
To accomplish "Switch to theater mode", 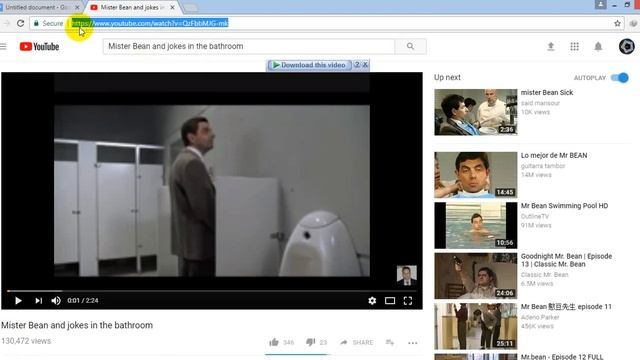I will 390,301.
